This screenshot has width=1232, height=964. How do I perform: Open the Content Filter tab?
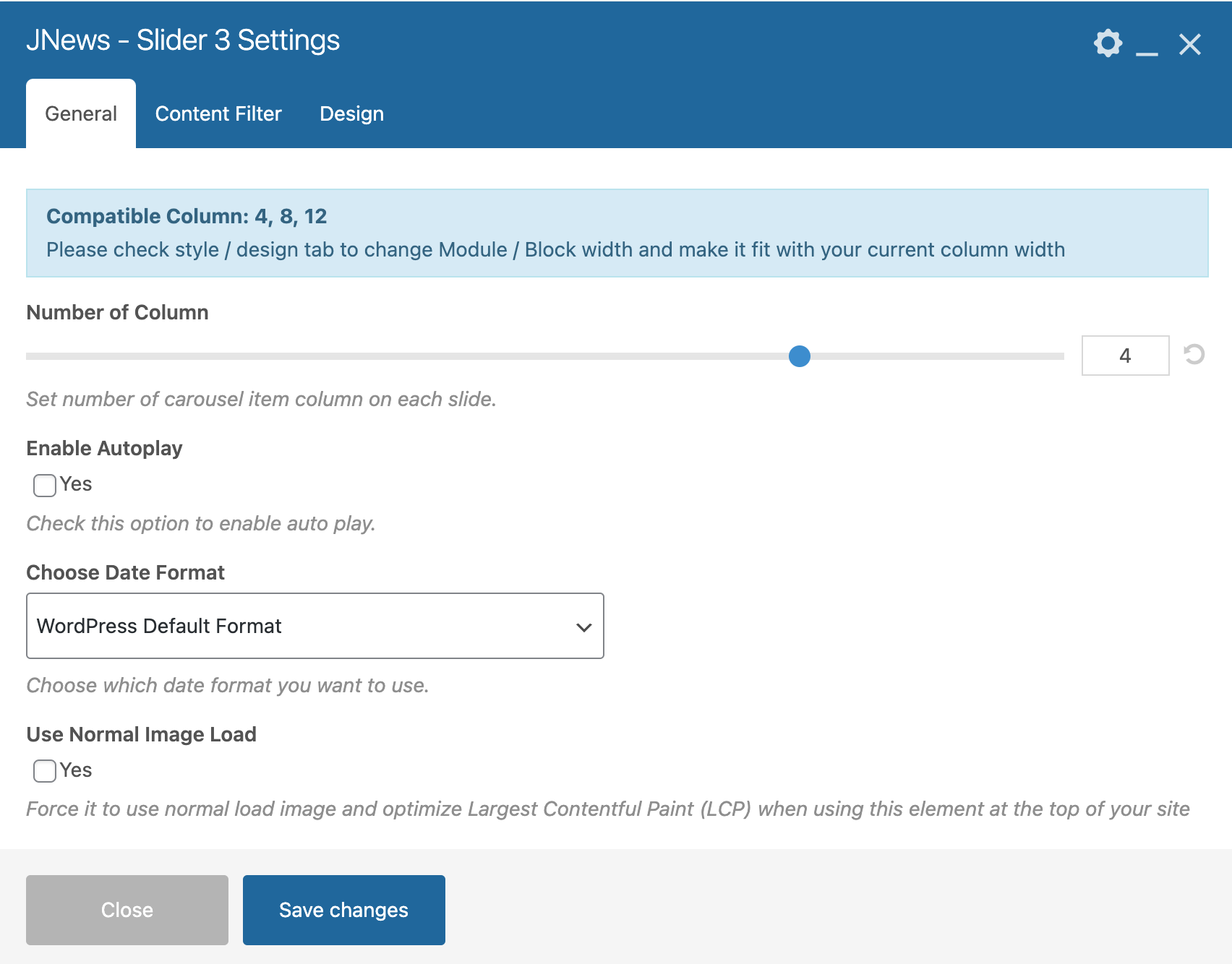pos(218,113)
